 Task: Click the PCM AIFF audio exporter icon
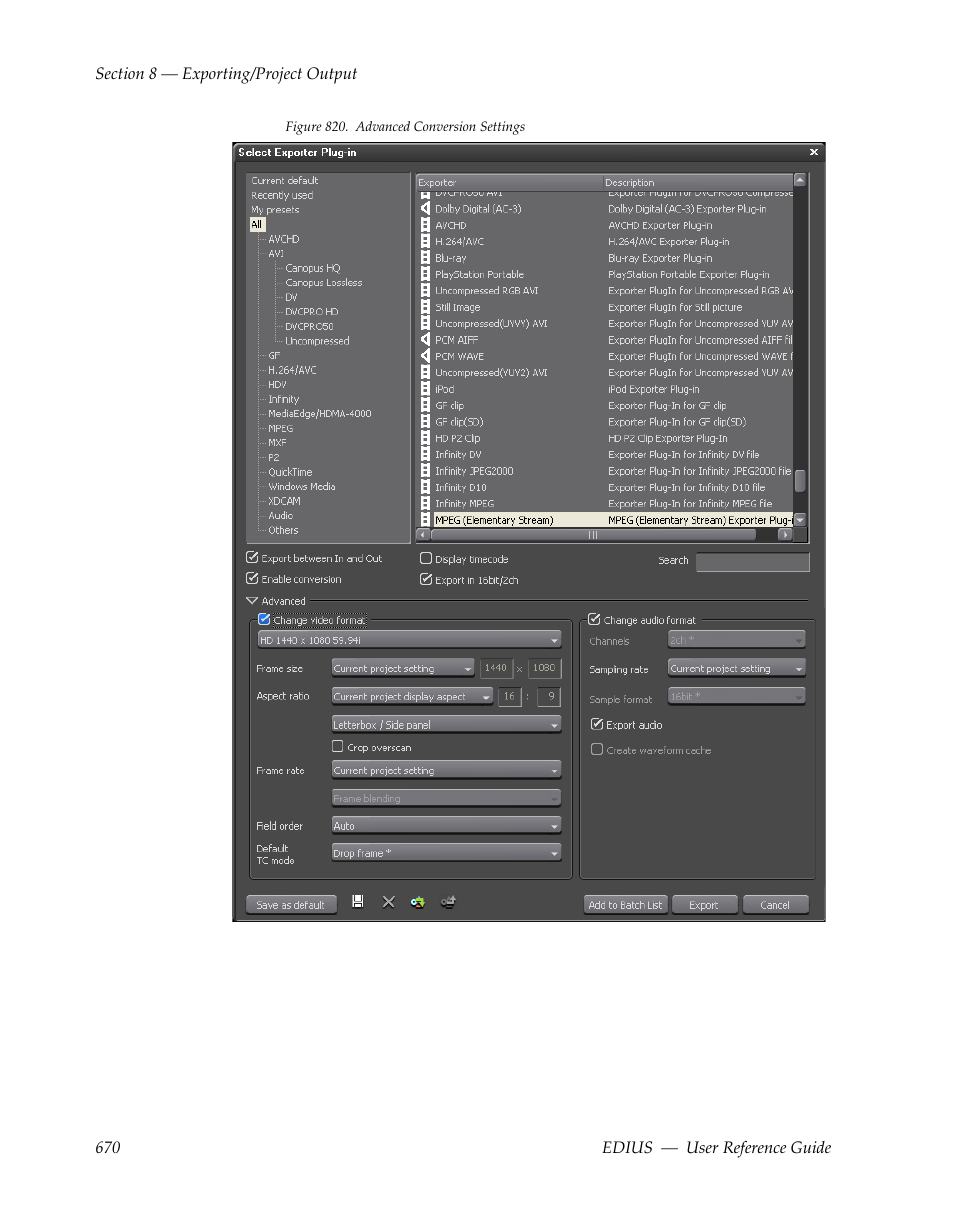425,340
